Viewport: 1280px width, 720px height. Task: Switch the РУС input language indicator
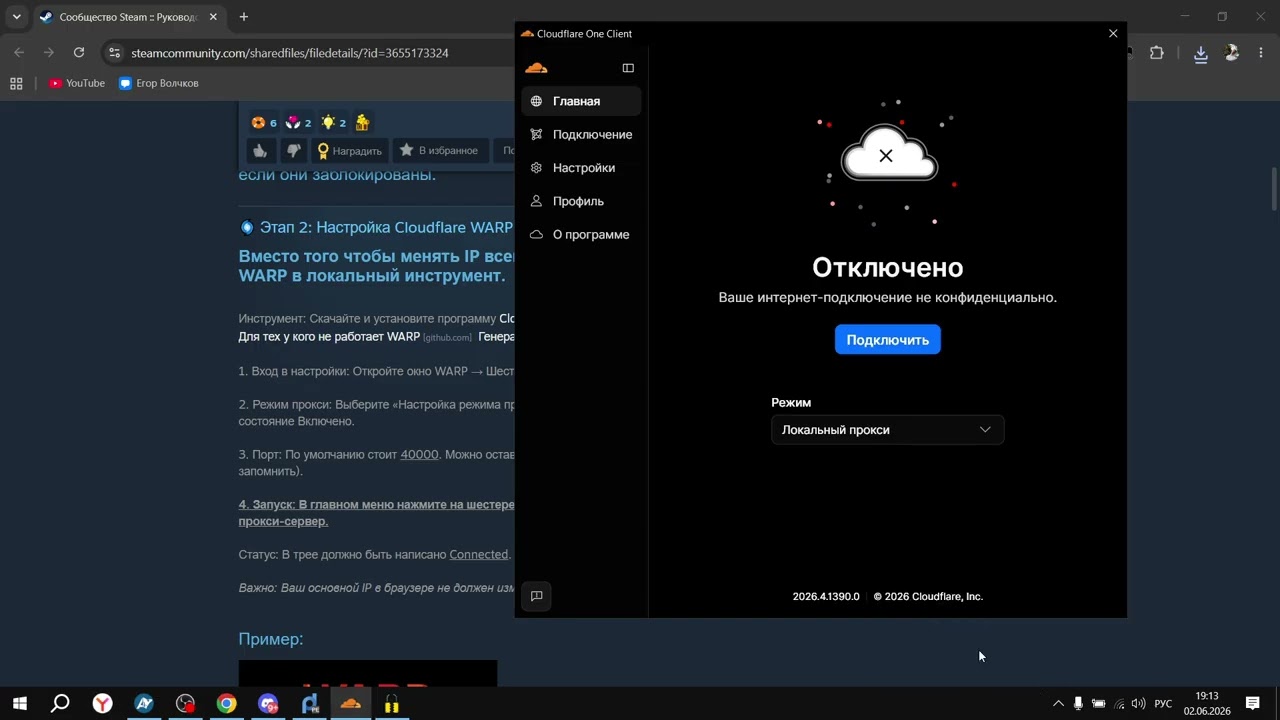(1163, 704)
